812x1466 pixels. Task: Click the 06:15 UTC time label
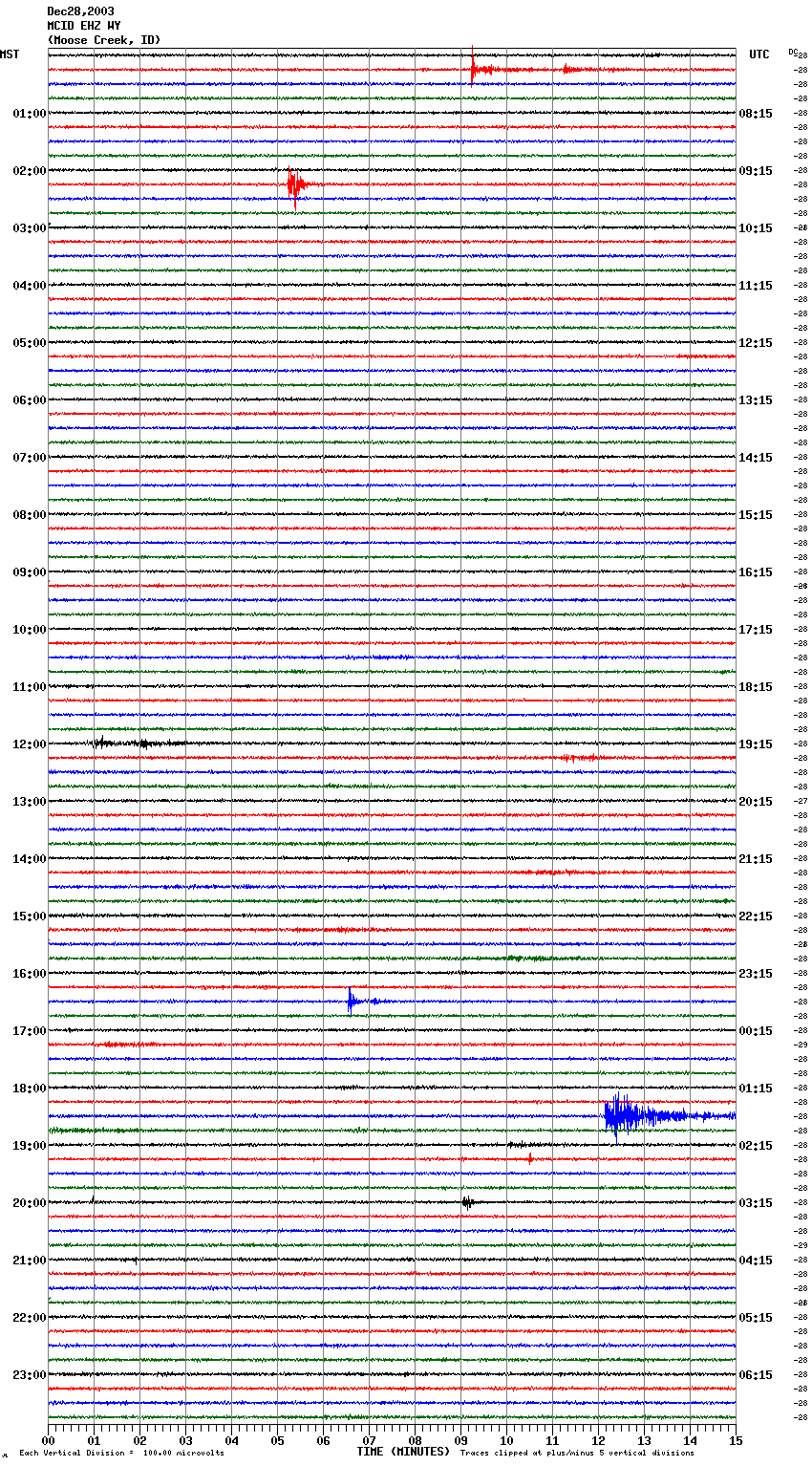(x=756, y=1375)
